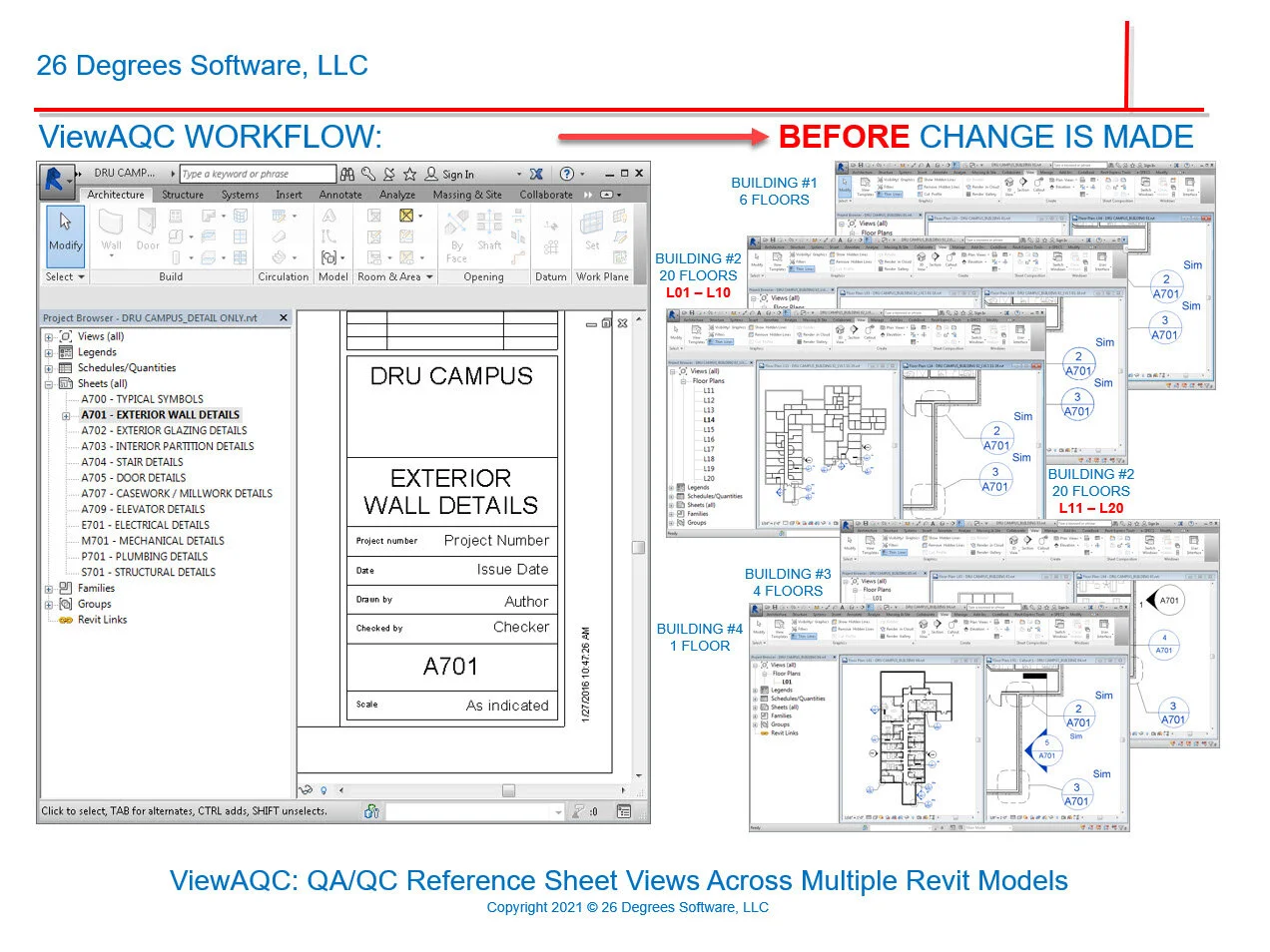
Task: Click the sheet view horizontal scrollbar thumb
Action: [508, 790]
